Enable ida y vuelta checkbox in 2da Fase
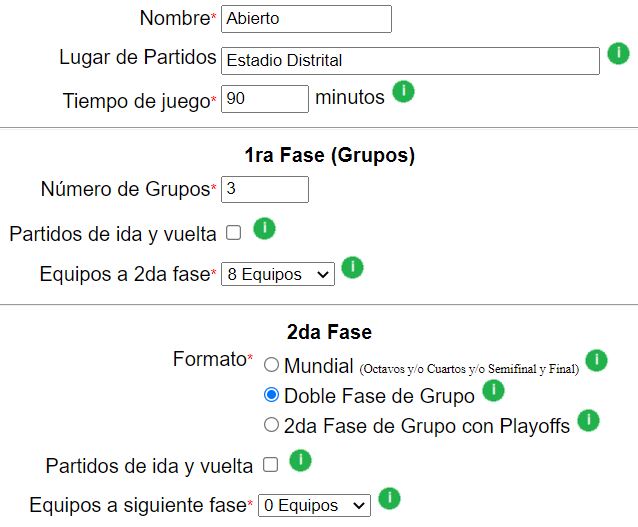Viewport: 638px width, 527px height. click(x=271, y=465)
